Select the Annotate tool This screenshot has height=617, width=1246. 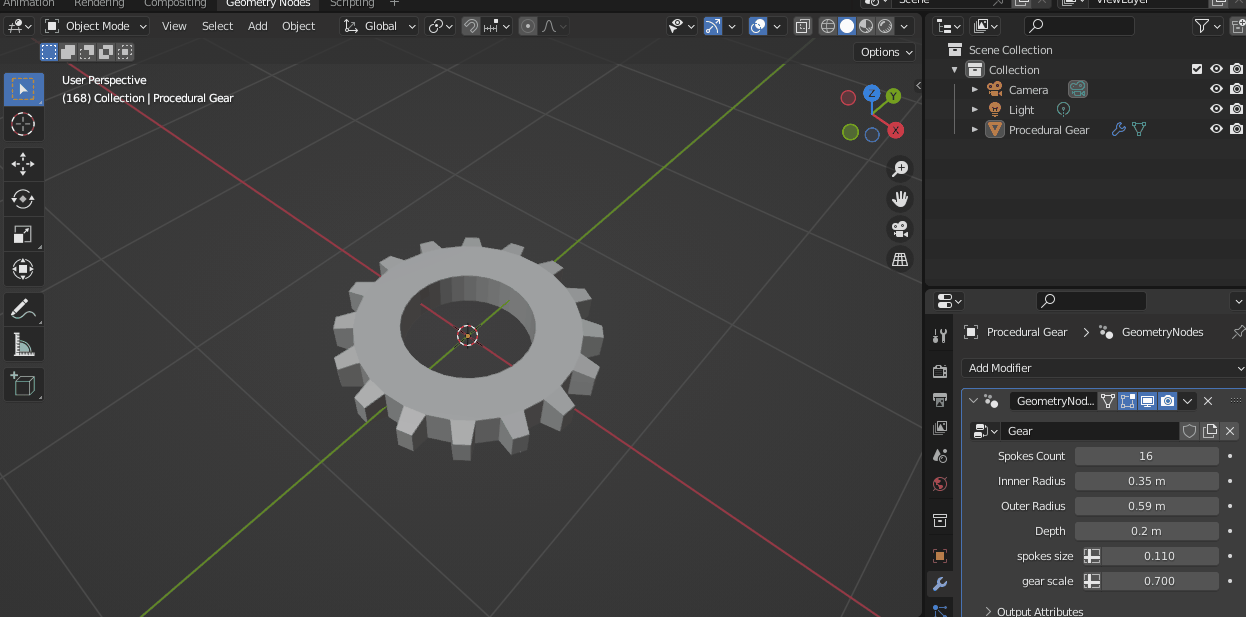[23, 310]
